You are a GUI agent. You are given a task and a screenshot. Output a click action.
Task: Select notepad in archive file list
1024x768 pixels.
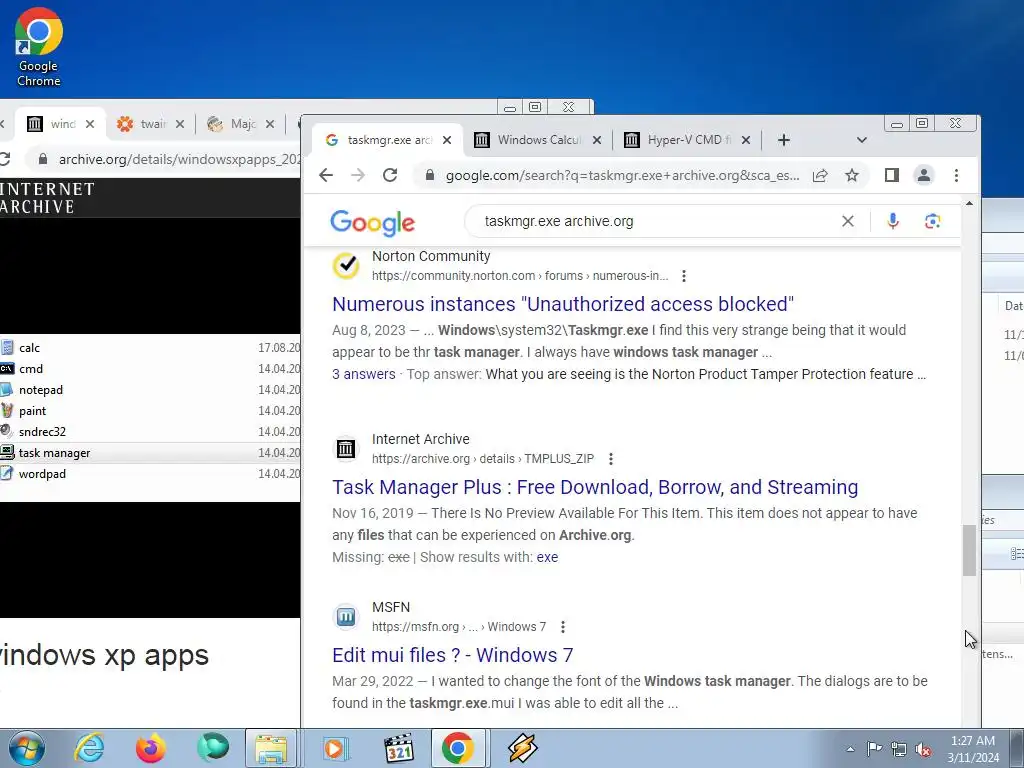[40, 390]
